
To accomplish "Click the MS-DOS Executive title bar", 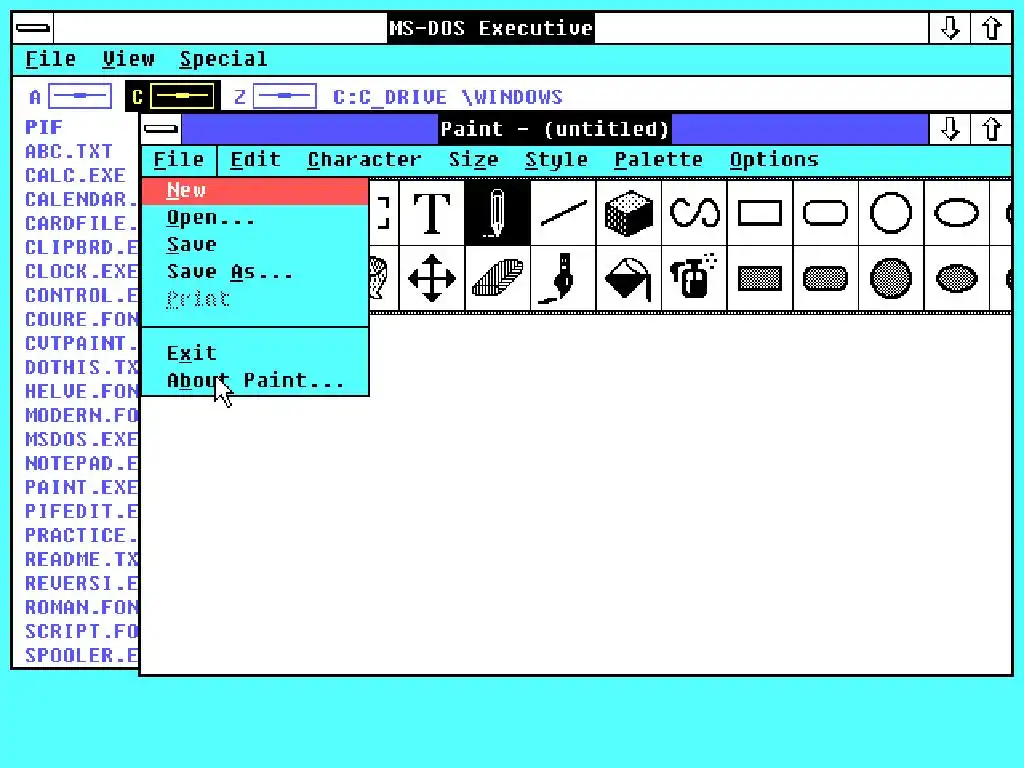I will (x=490, y=28).
